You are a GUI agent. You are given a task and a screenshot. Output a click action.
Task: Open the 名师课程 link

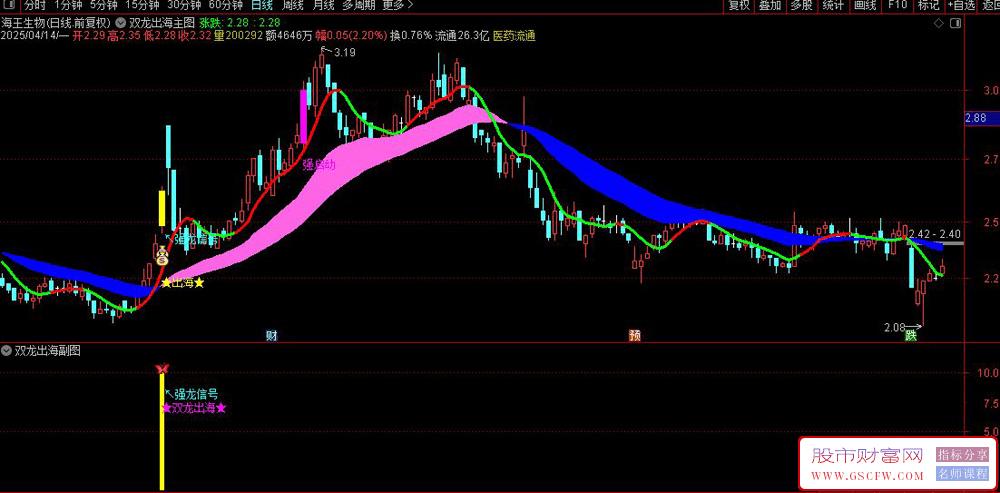[x=962, y=474]
